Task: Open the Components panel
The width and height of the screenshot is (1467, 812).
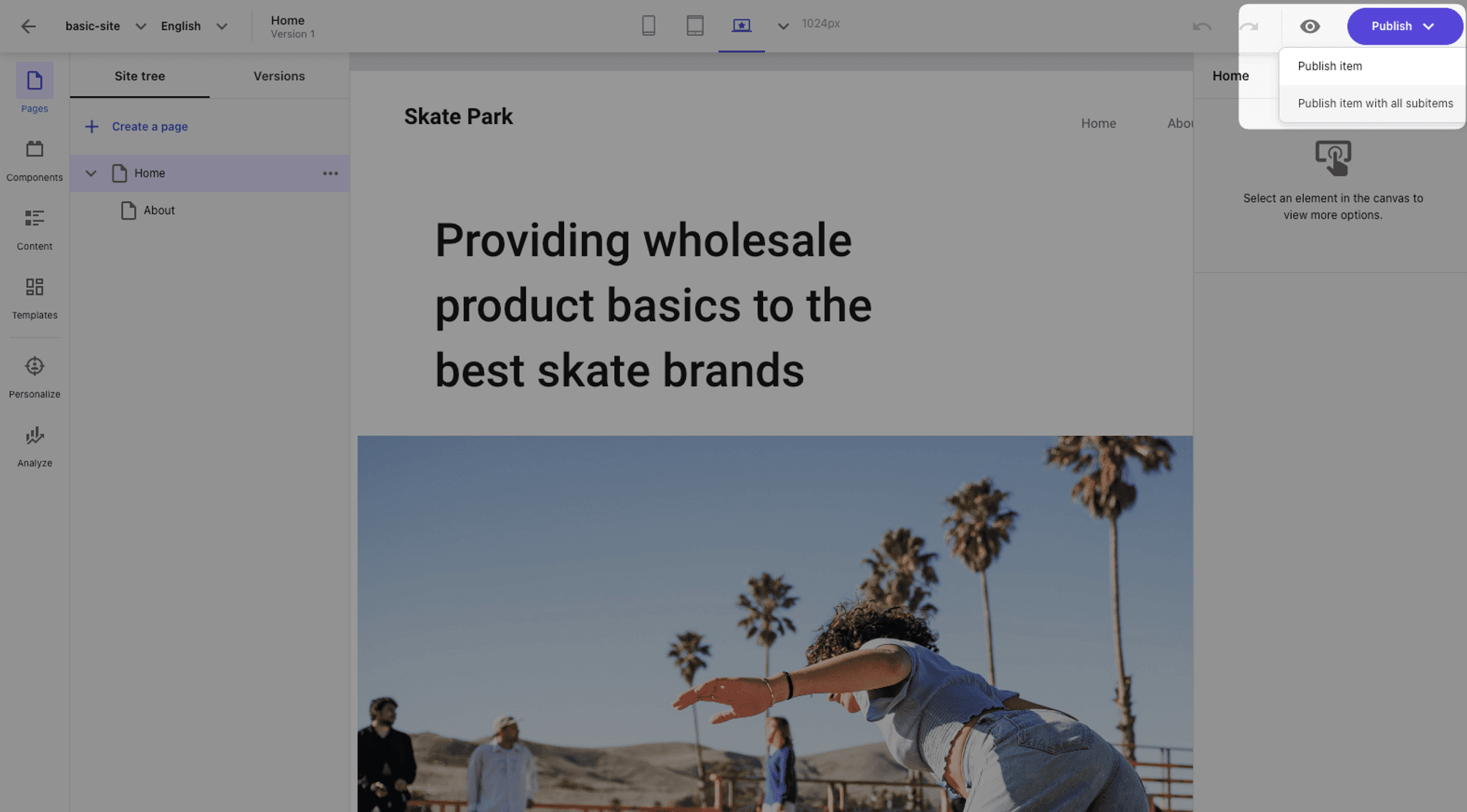Action: tap(34, 160)
